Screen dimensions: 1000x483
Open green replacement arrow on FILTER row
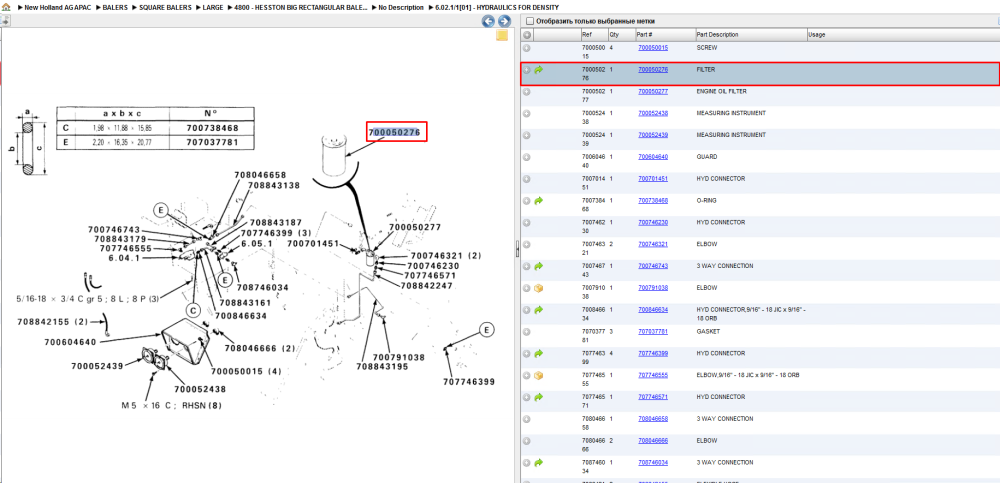538,70
